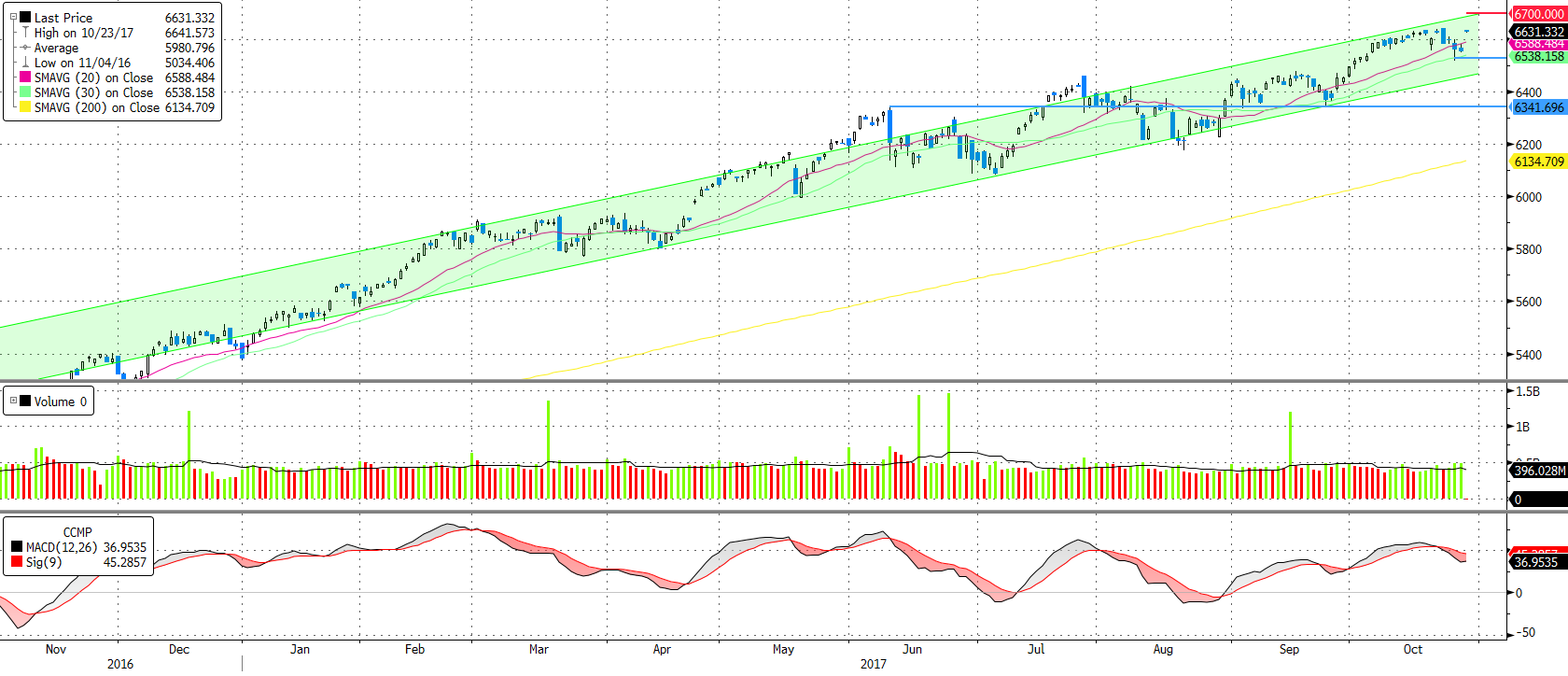This screenshot has height=676, width=1568.
Task: Expand the Volume legend tree
Action: [13, 401]
